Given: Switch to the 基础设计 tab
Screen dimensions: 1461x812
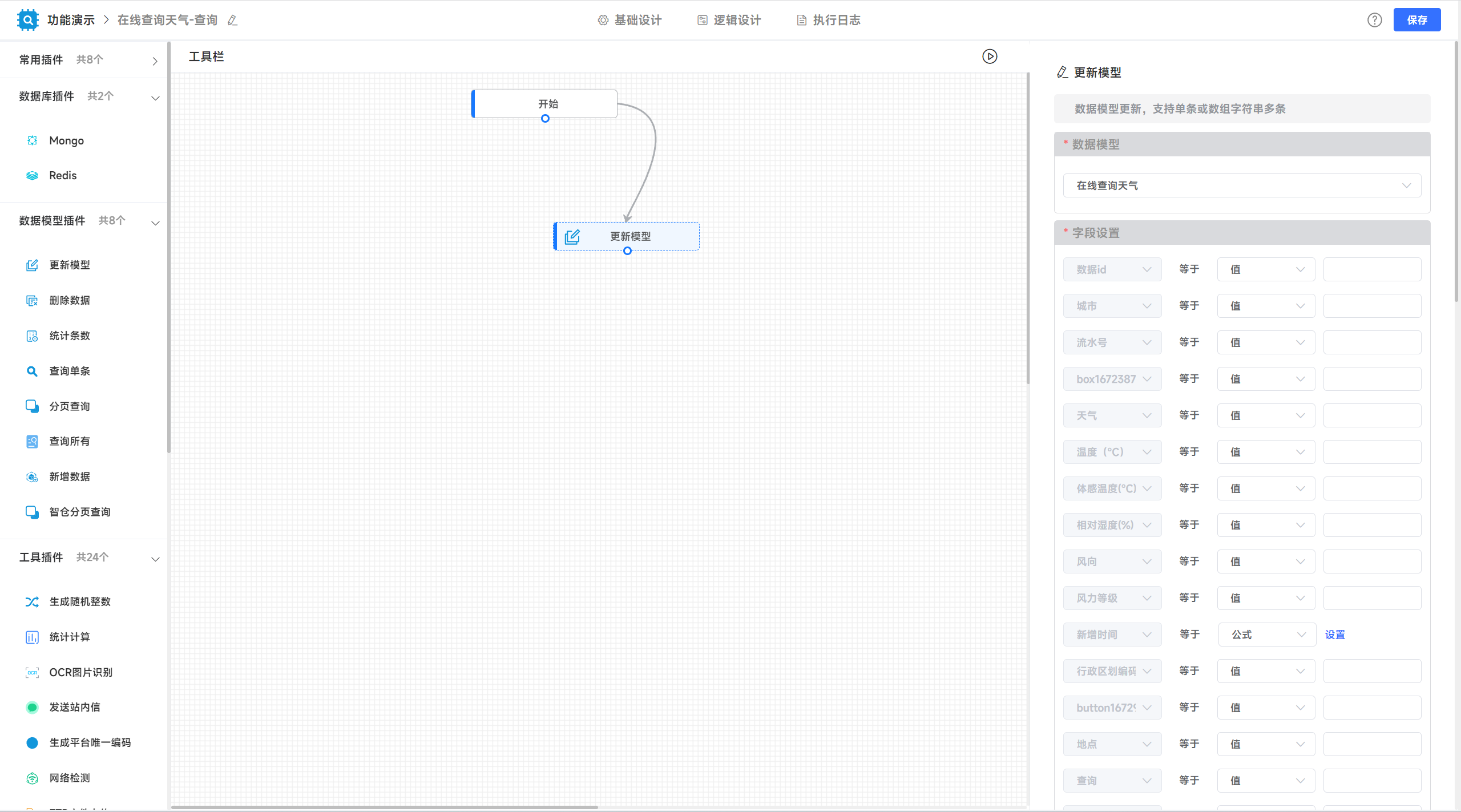Looking at the screenshot, I should click(x=630, y=20).
